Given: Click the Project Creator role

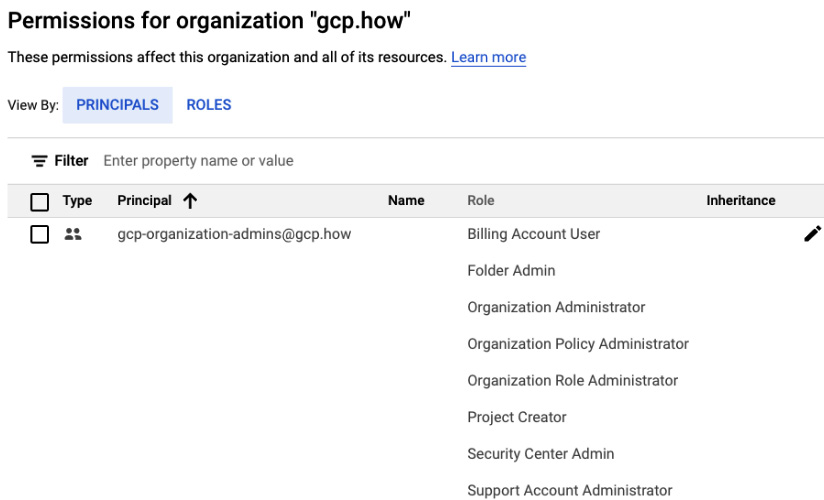Looking at the screenshot, I should coord(517,417).
